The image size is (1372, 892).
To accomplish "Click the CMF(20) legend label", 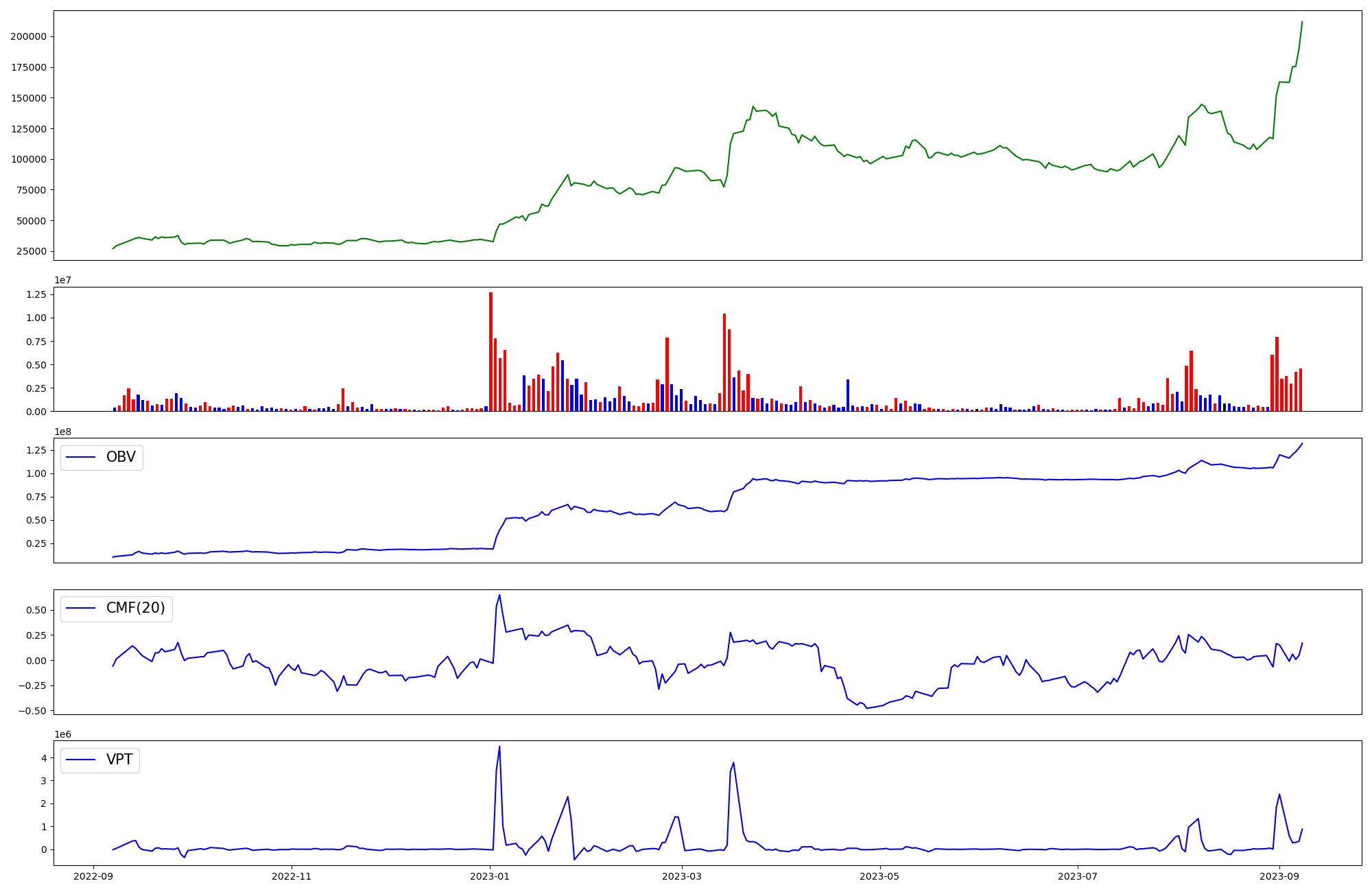I will coord(135,608).
